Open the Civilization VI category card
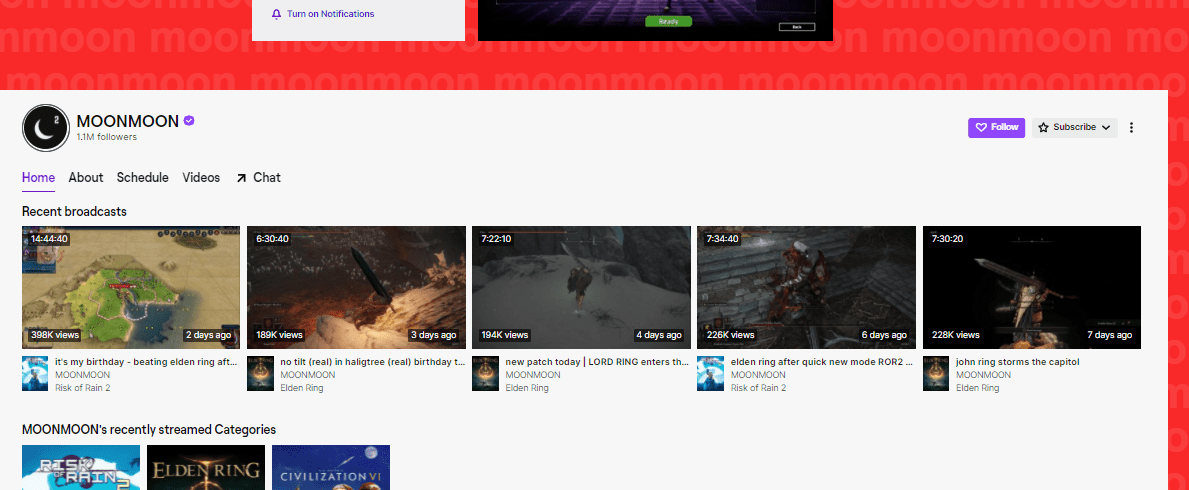1189x490 pixels. 331,467
